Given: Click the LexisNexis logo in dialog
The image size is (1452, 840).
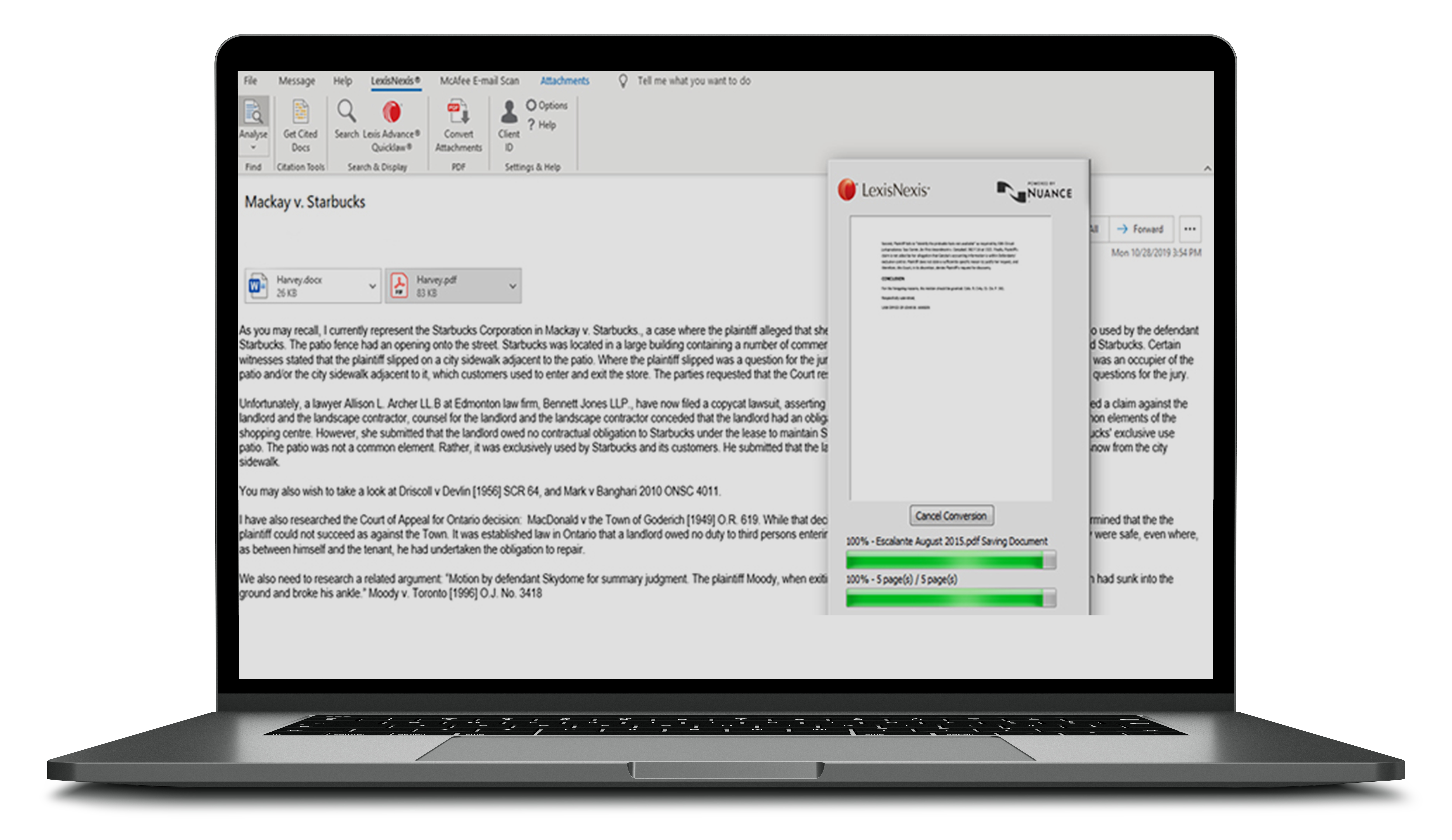Looking at the screenshot, I should [x=884, y=190].
